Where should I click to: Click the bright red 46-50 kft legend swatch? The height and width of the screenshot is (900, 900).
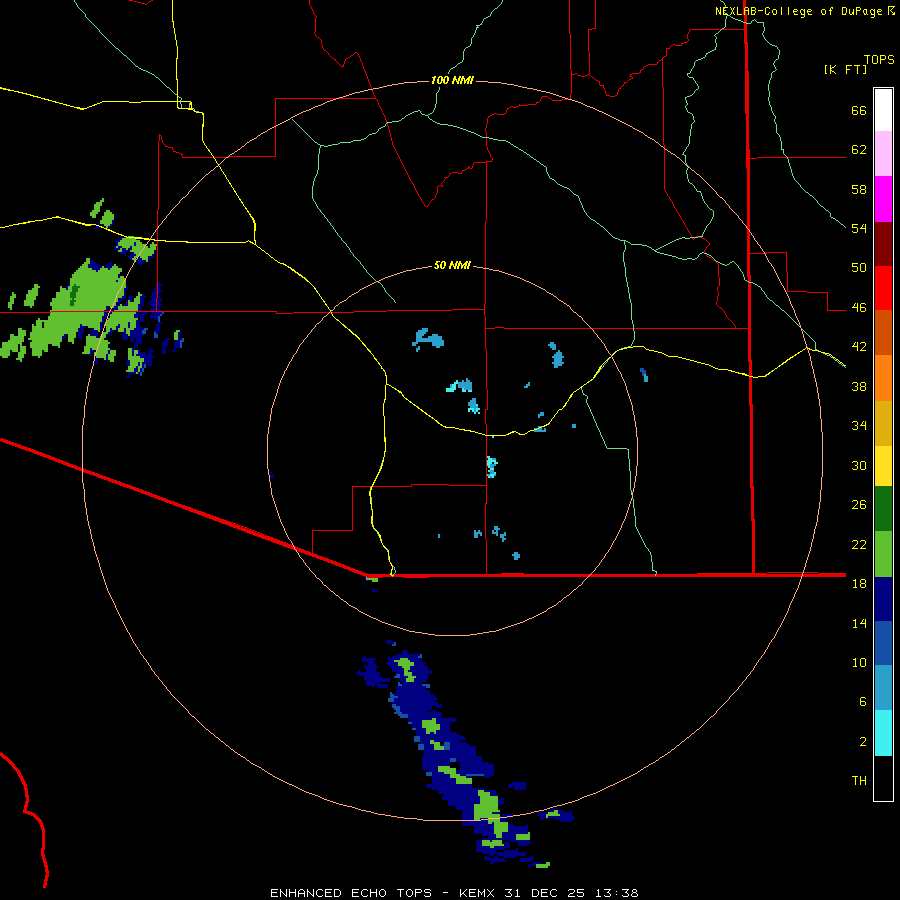pyautogui.click(x=883, y=288)
